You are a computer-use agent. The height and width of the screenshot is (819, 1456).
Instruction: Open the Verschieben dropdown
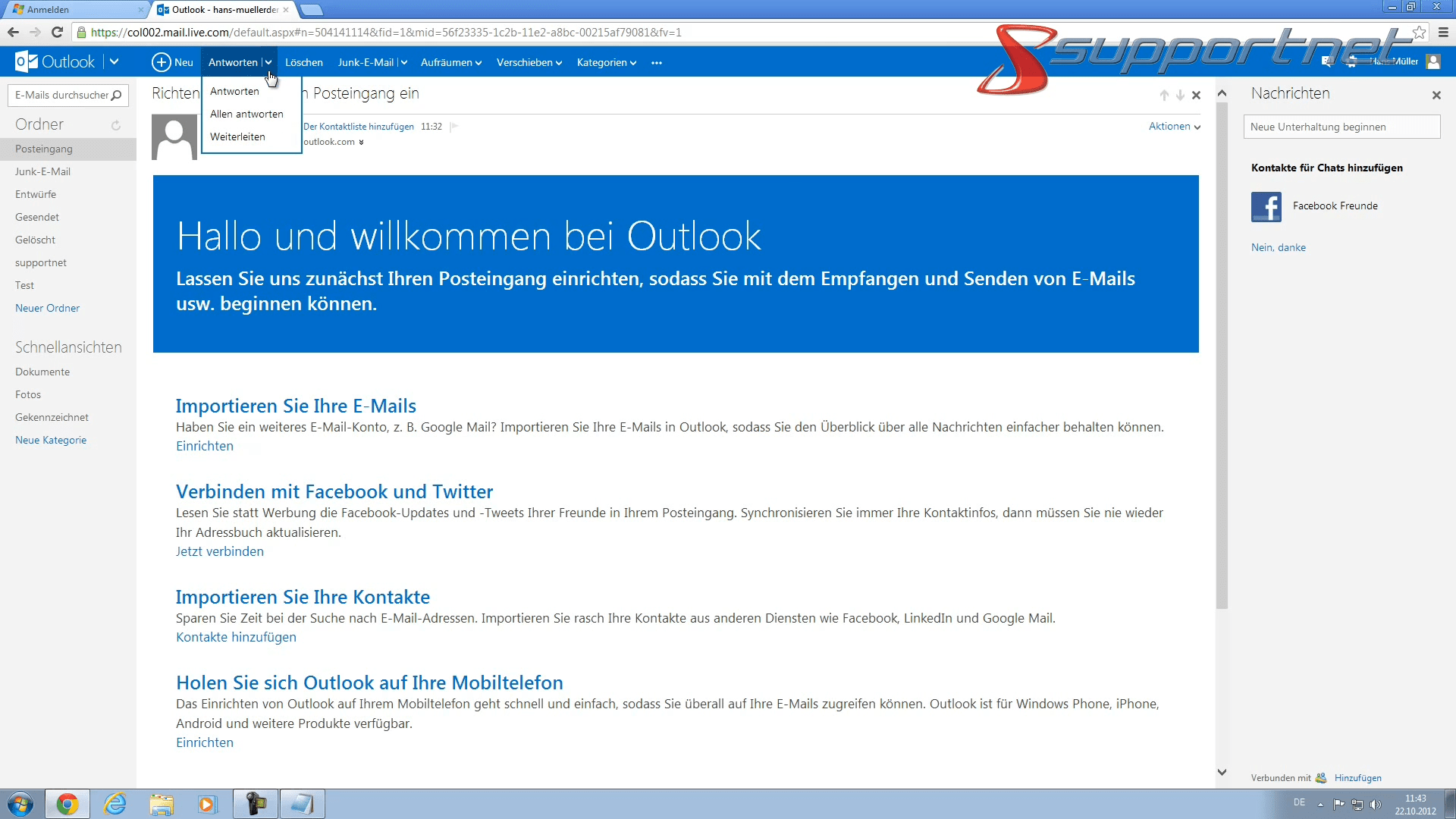(529, 62)
